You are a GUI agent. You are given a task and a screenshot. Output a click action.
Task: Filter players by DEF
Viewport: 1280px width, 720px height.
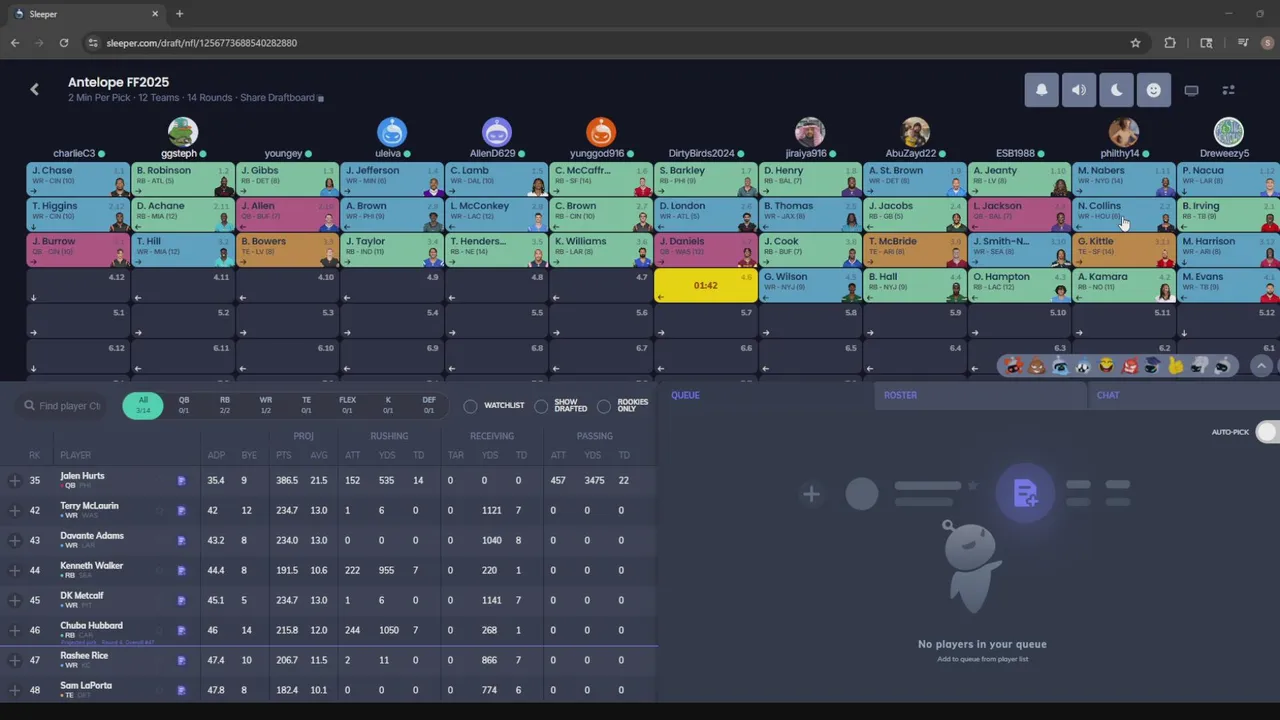429,405
